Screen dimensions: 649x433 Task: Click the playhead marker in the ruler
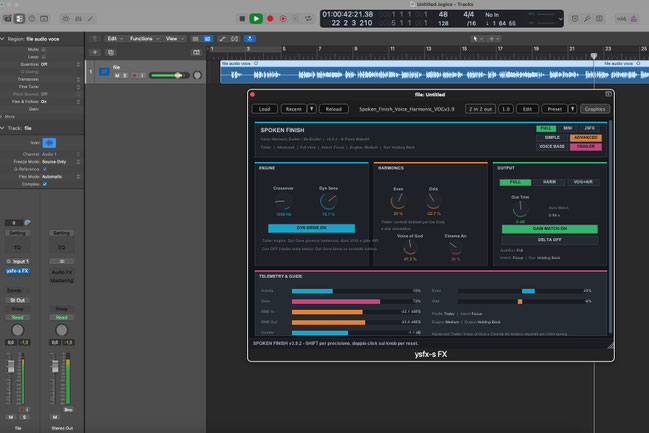(x=594, y=55)
